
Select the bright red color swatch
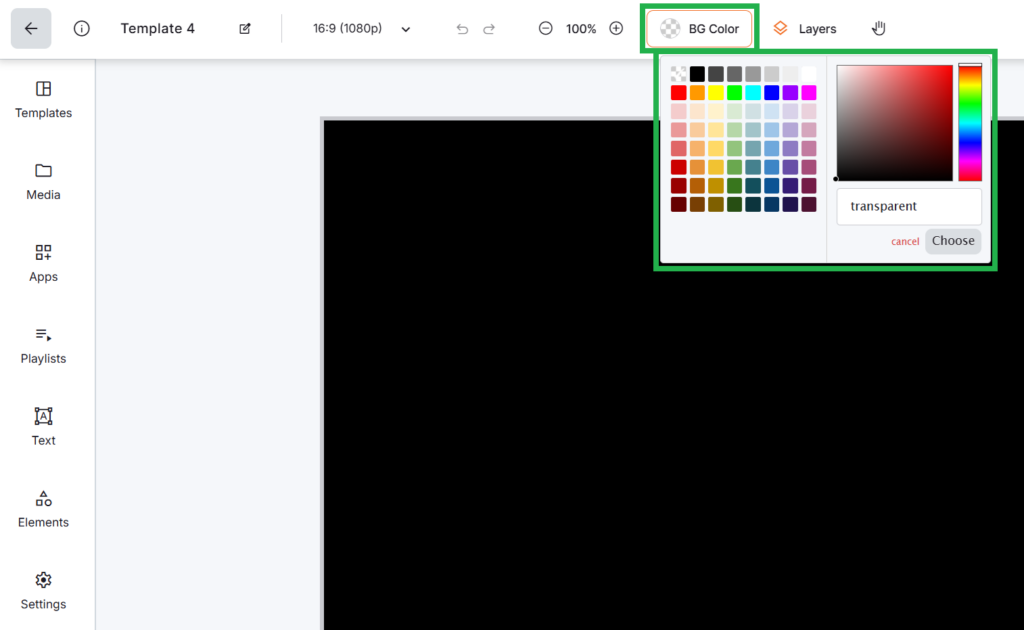(x=678, y=92)
